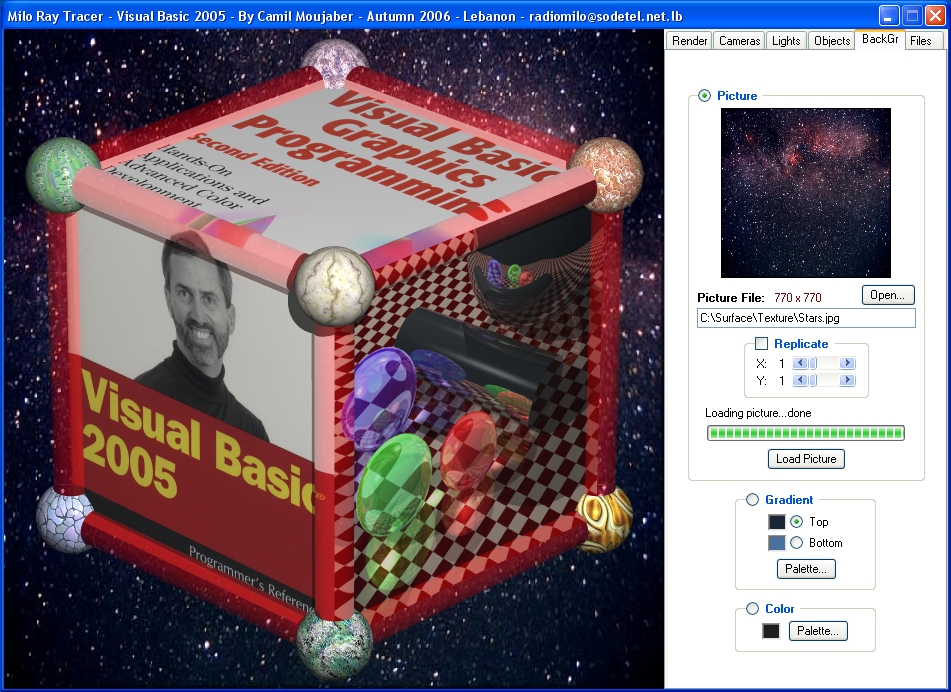Increase Replicate X with right arrow
951x692 pixels.
[x=847, y=363]
